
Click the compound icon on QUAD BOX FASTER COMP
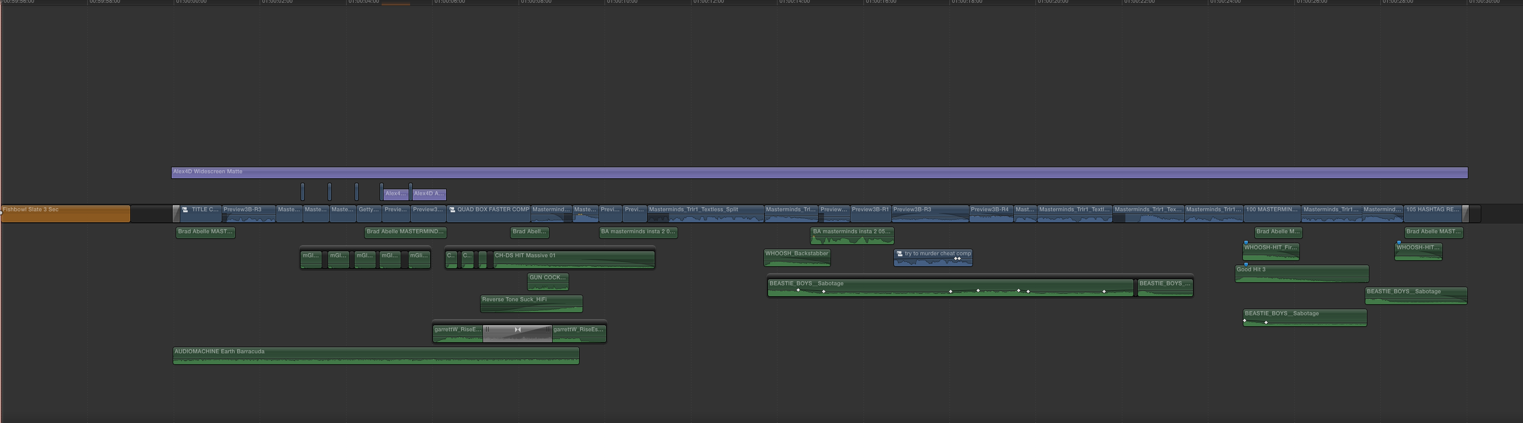click(452, 210)
